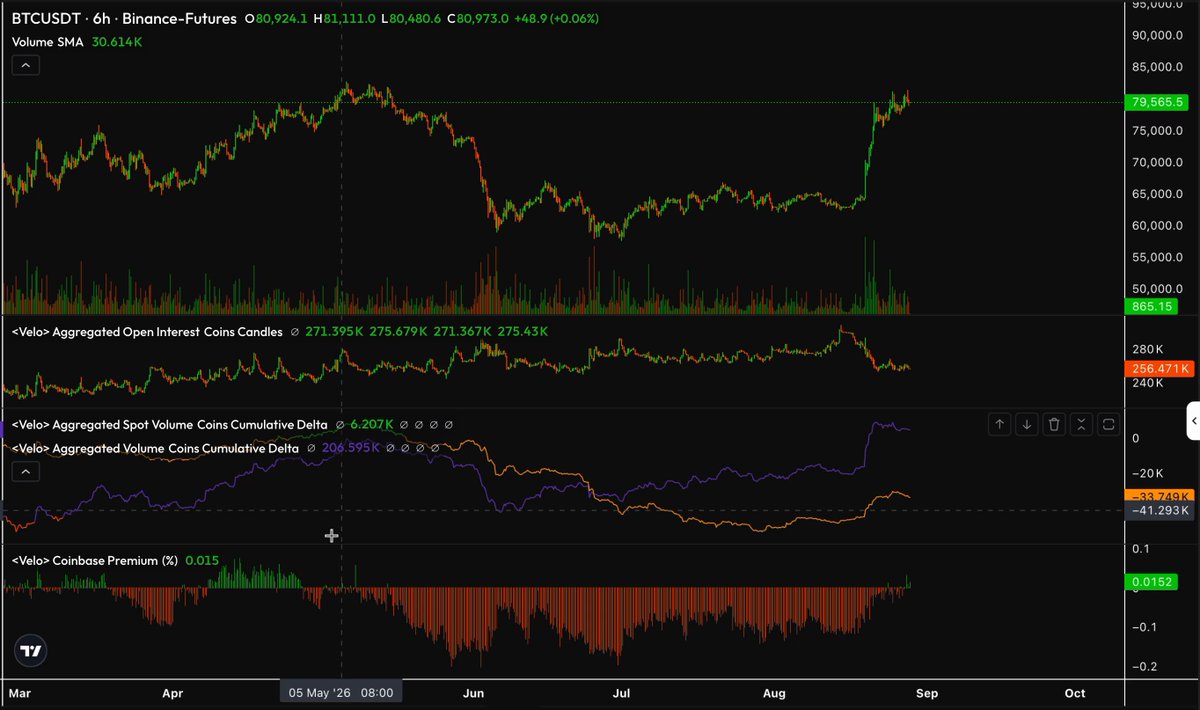Click the 05 May '26 08:00 date label
Viewport: 1200px width, 710px height.
pyautogui.click(x=341, y=692)
